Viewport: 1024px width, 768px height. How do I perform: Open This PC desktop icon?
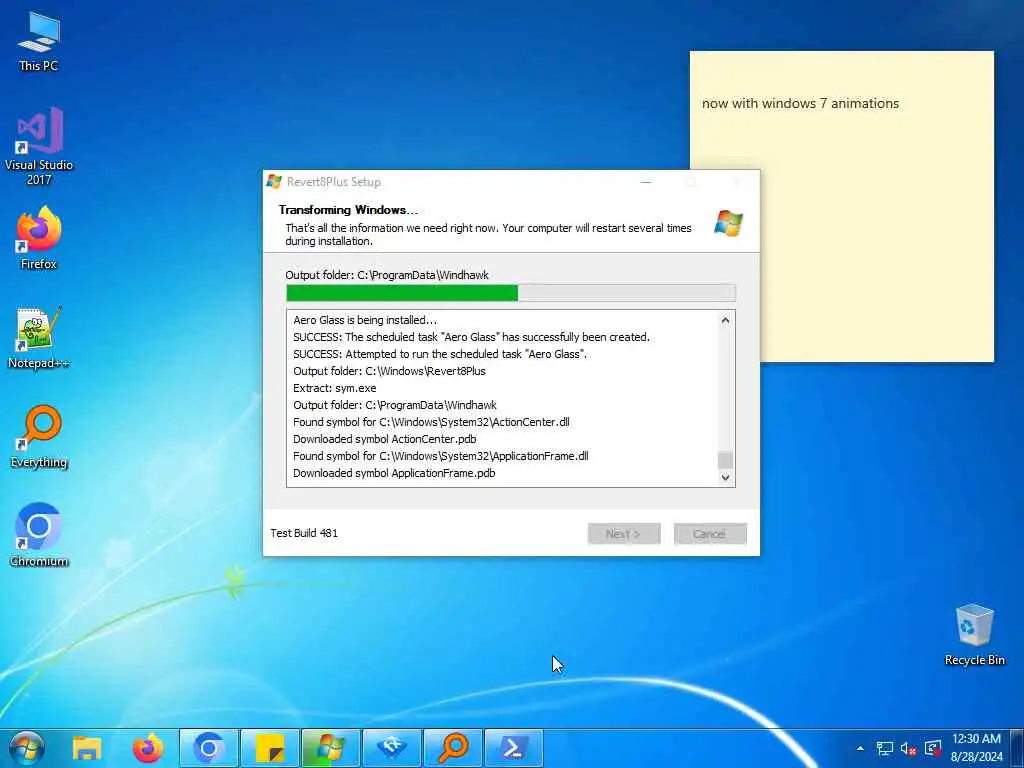pos(39,41)
